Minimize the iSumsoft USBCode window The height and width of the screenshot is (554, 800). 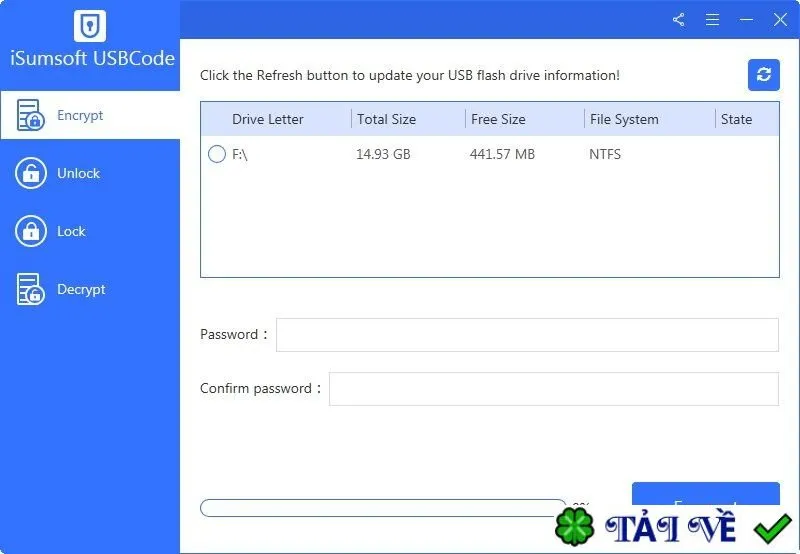(x=746, y=20)
